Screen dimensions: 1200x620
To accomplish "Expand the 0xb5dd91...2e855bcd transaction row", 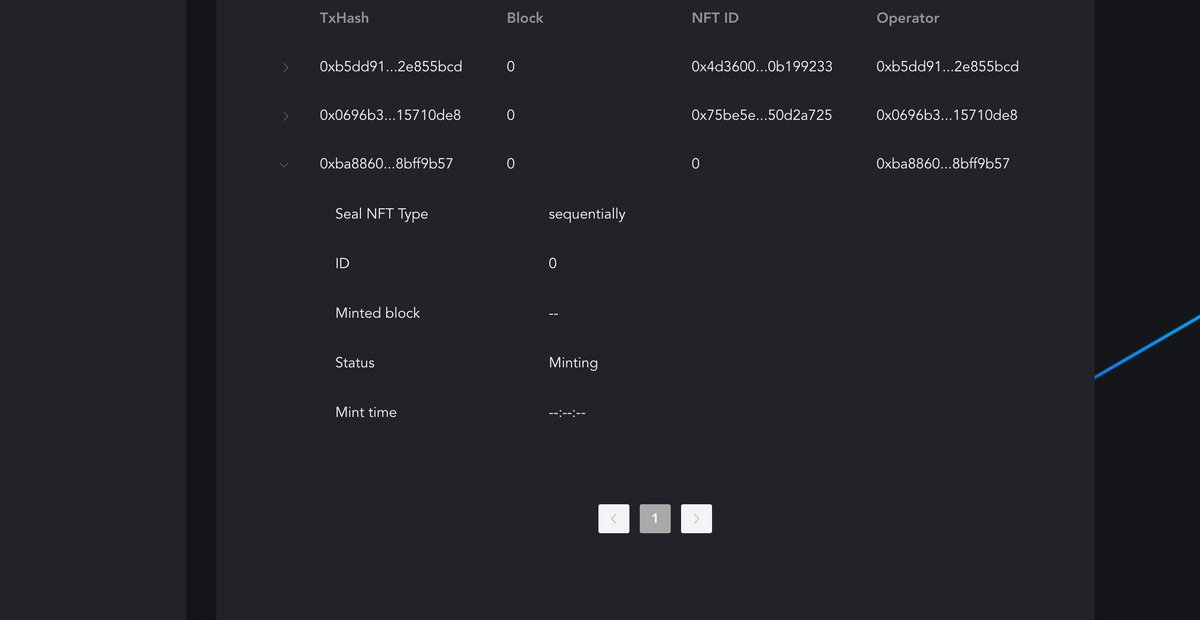I will click(285, 67).
